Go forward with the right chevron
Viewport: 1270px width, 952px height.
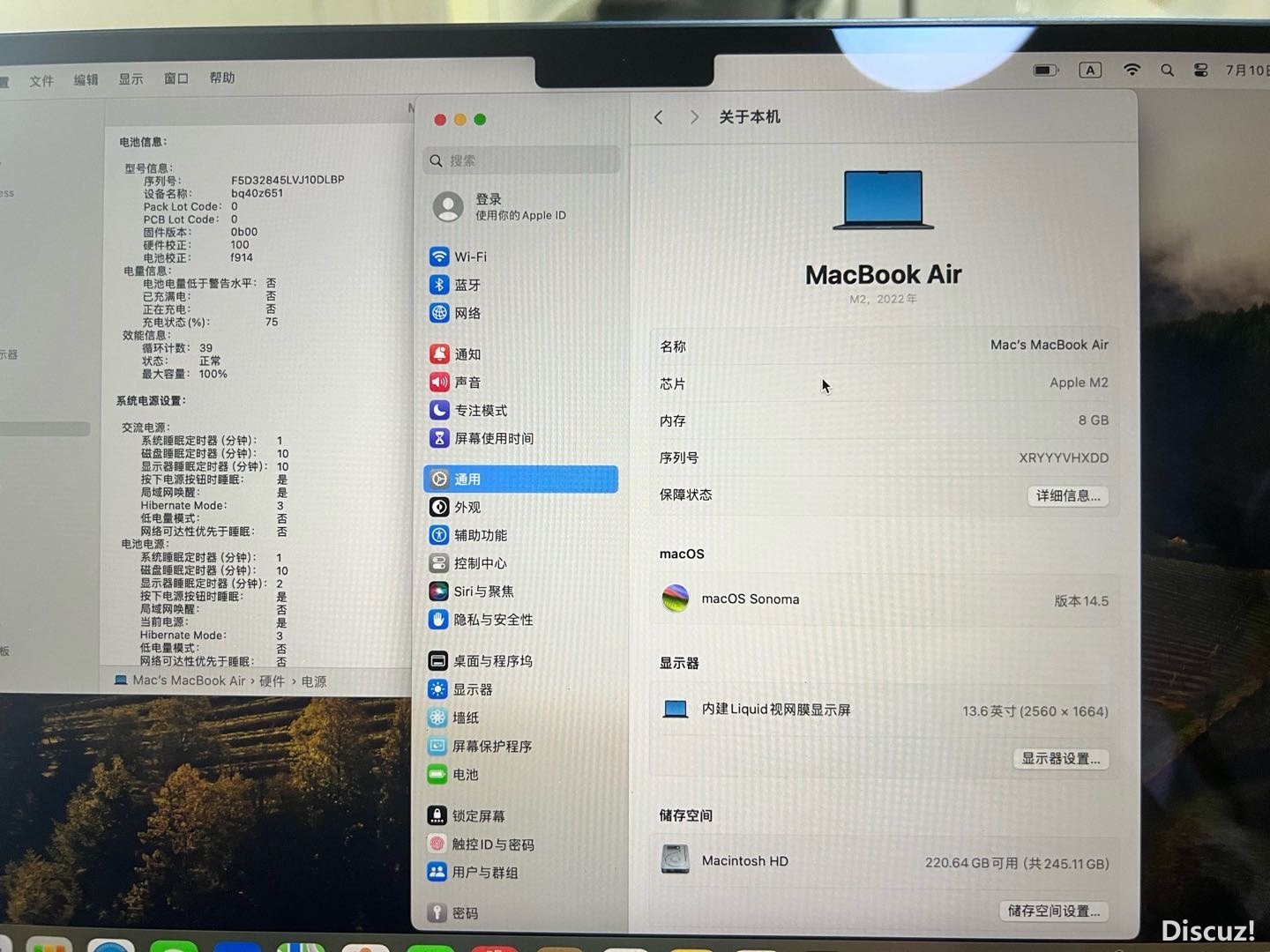click(695, 117)
